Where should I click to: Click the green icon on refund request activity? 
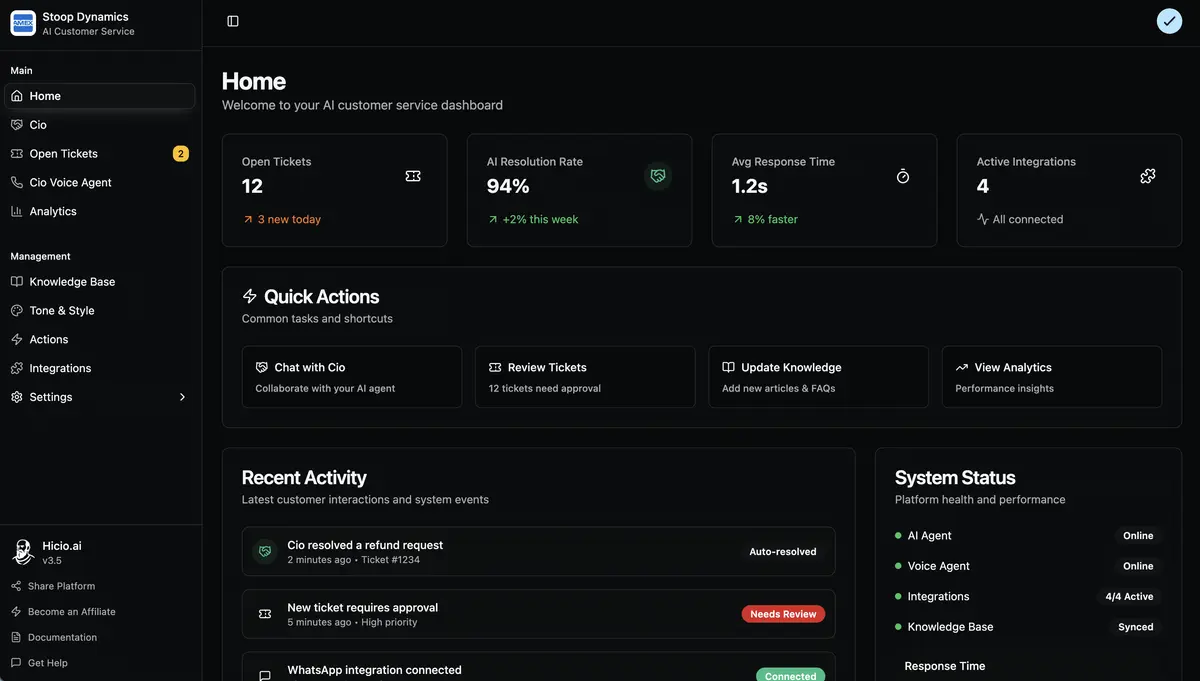(x=265, y=551)
